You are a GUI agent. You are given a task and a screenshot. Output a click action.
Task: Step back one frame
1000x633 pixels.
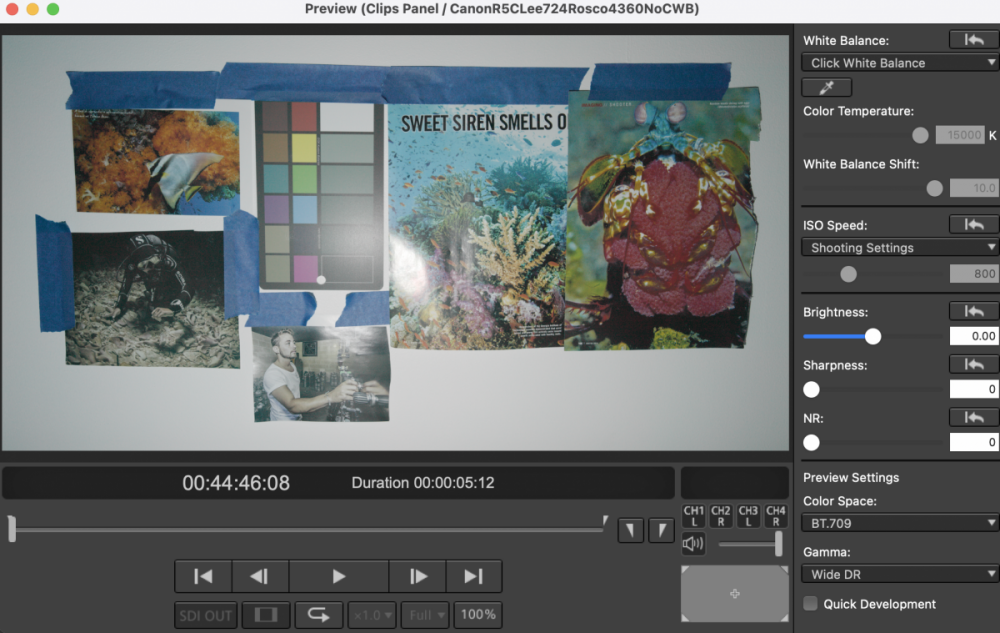(260, 576)
